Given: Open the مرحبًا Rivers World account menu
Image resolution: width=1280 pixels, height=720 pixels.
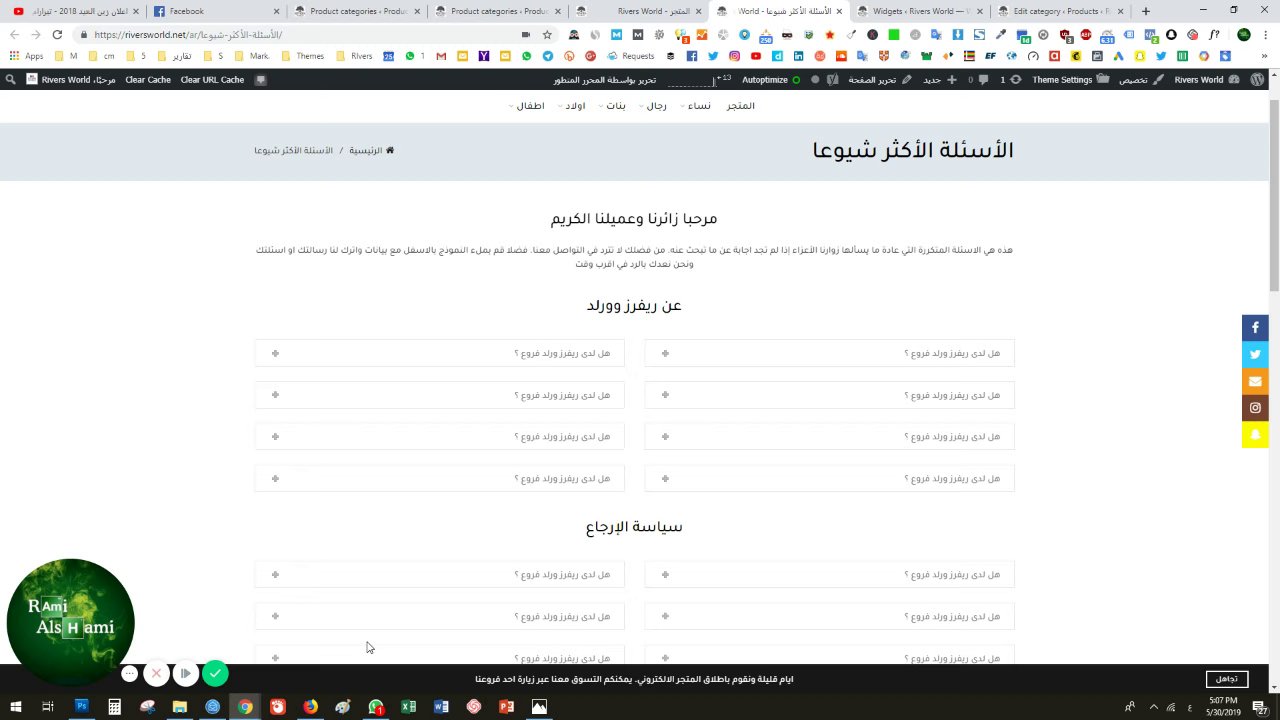Looking at the screenshot, I should click(70, 79).
